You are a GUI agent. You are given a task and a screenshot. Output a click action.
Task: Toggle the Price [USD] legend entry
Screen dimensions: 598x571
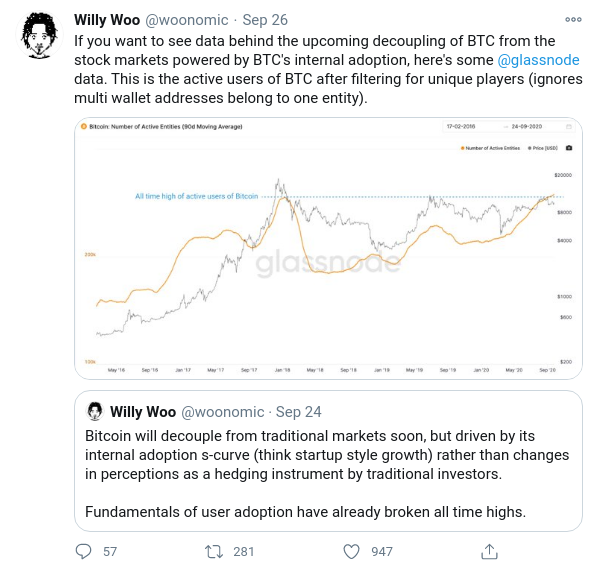click(543, 148)
